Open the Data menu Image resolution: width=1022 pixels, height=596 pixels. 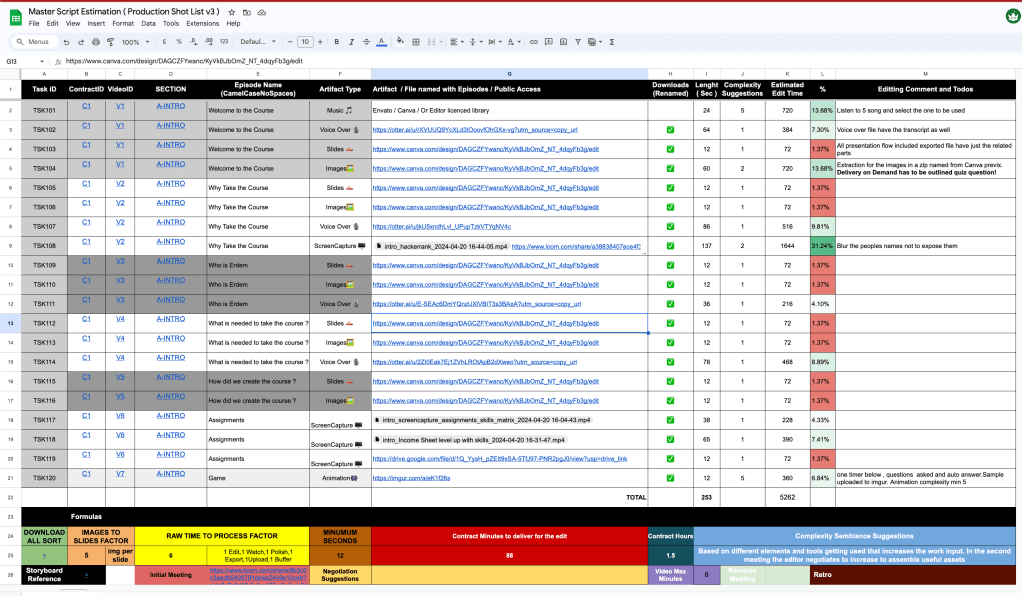tap(149, 23)
